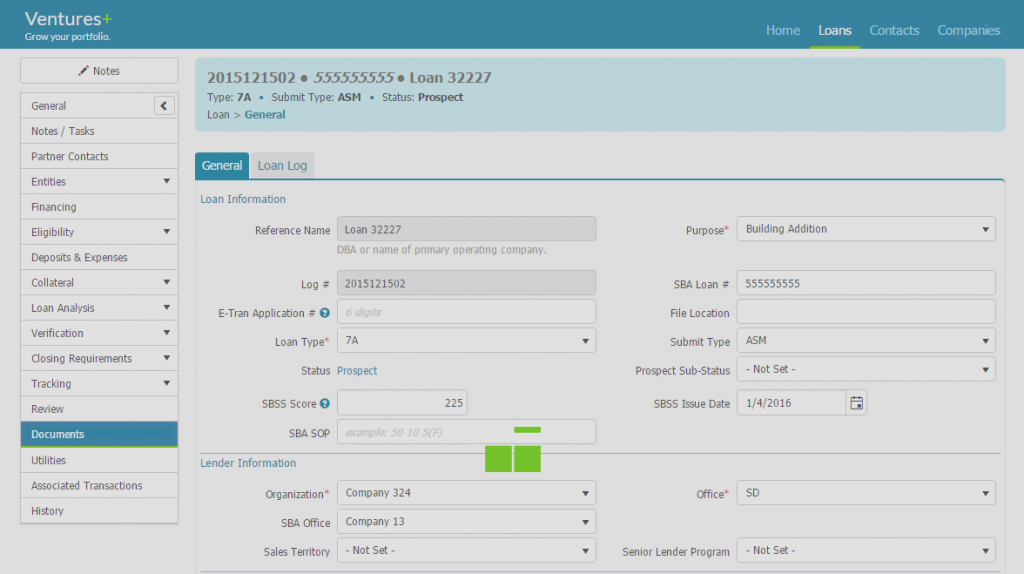Image resolution: width=1024 pixels, height=574 pixels.
Task: Open the Organization dropdown
Action: (466, 493)
